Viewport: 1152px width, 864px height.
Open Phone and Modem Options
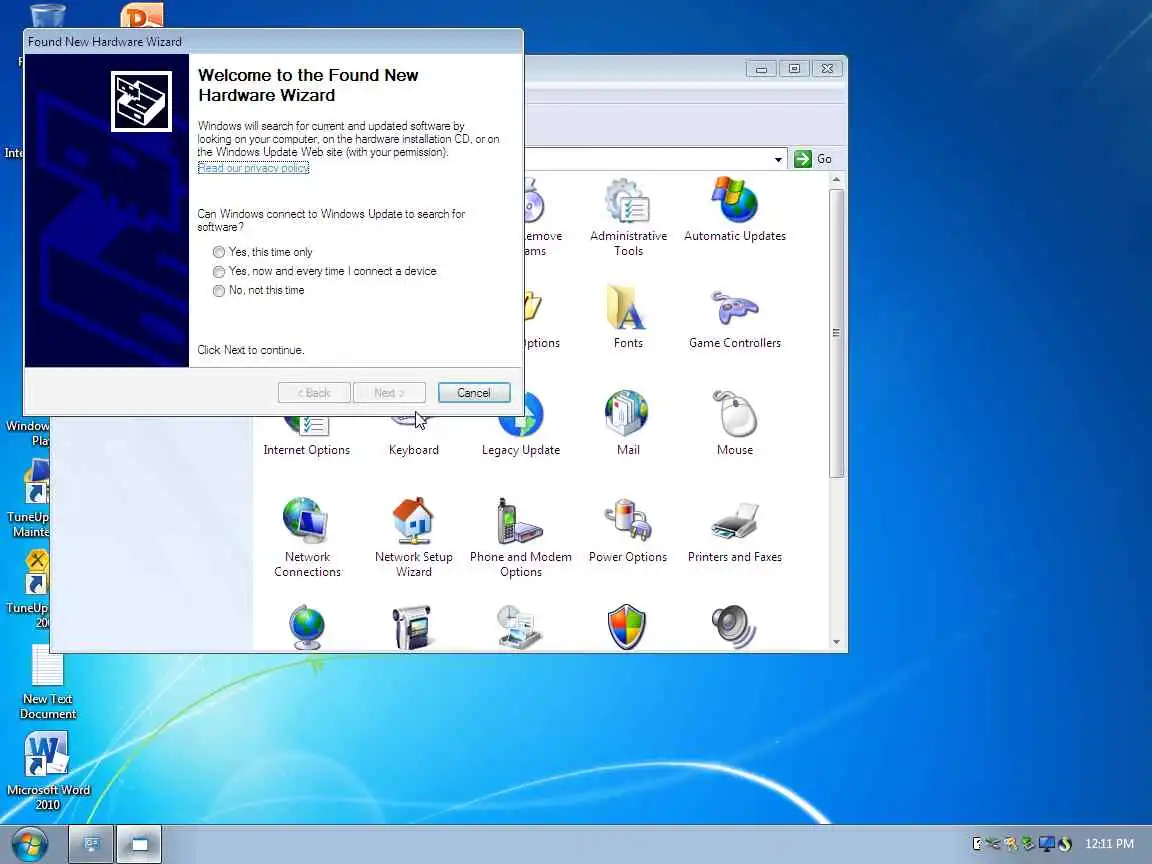[521, 537]
